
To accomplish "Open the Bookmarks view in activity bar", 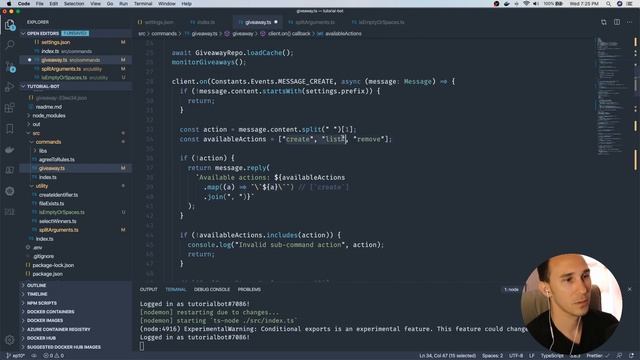I will point(10,129).
